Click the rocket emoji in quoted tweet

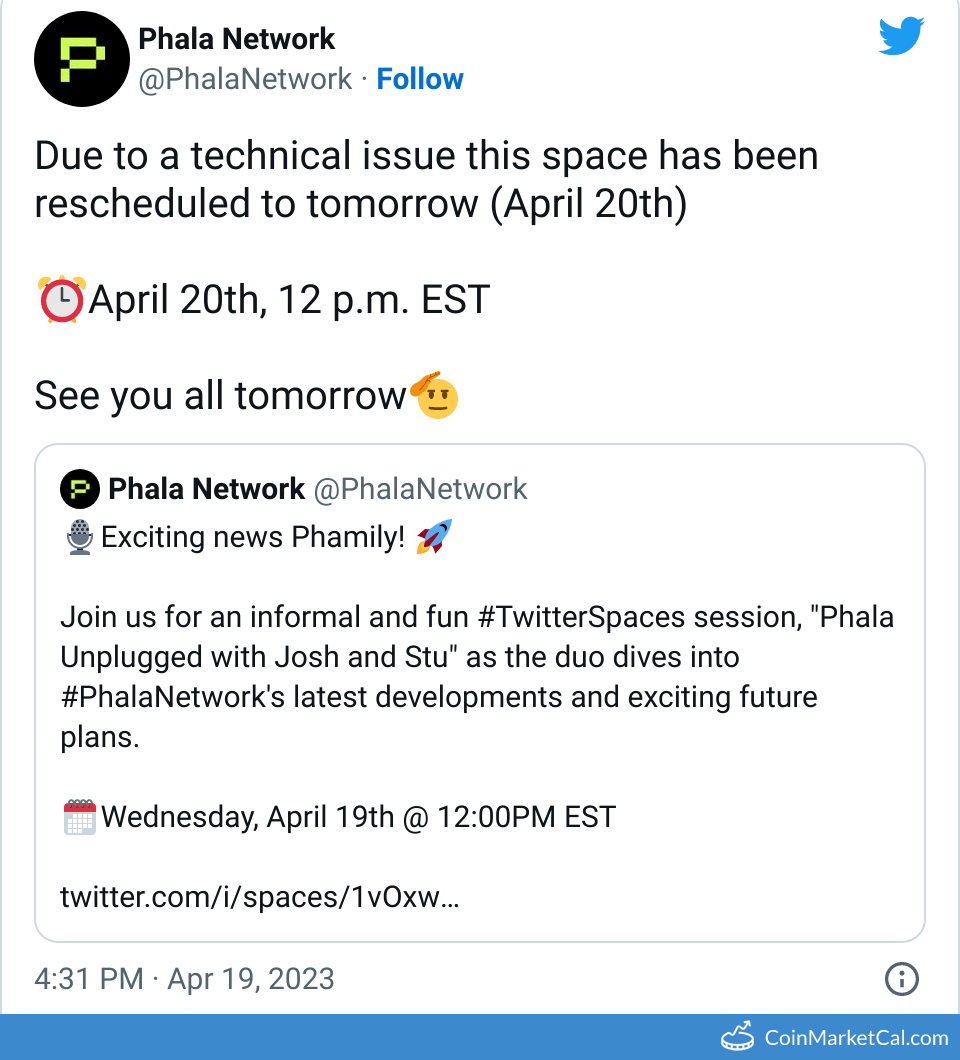tap(433, 538)
